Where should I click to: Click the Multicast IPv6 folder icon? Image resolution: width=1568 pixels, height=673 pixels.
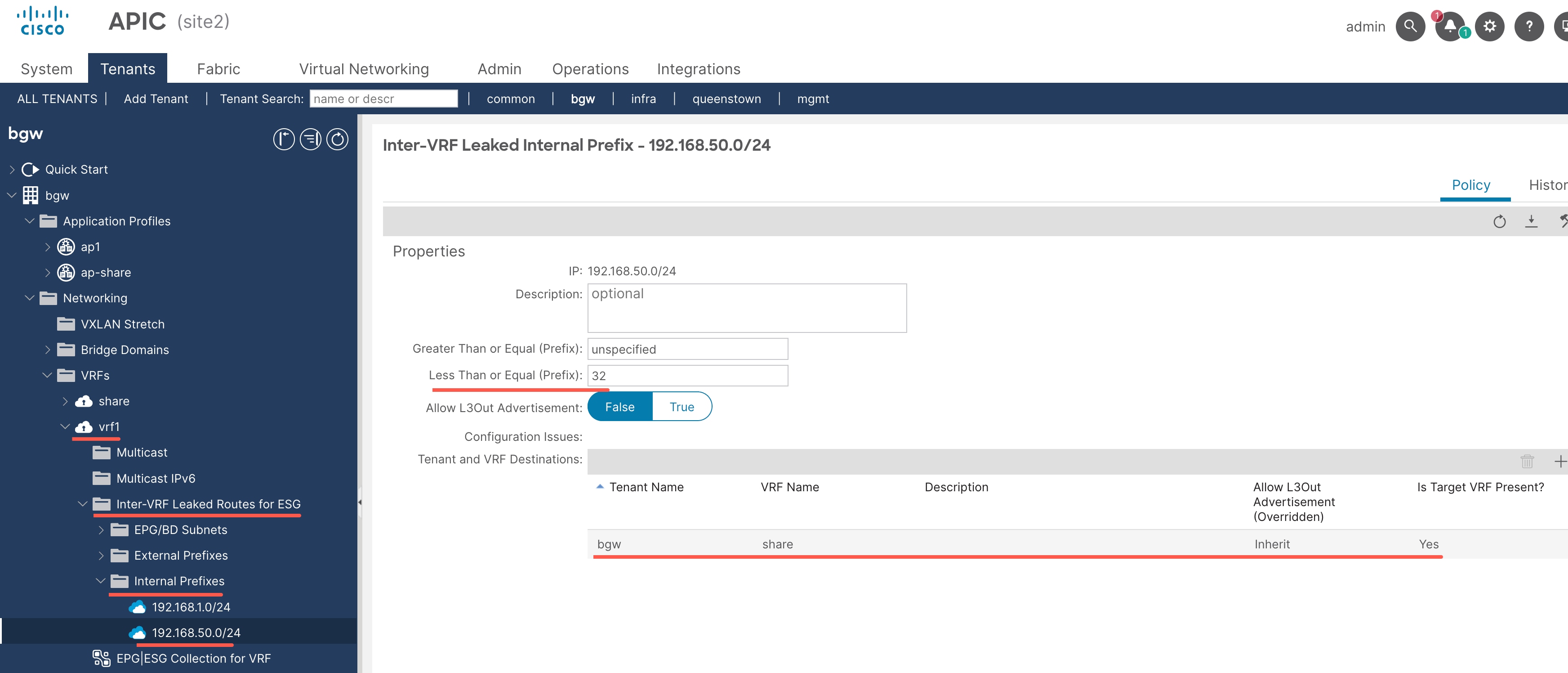coord(101,478)
